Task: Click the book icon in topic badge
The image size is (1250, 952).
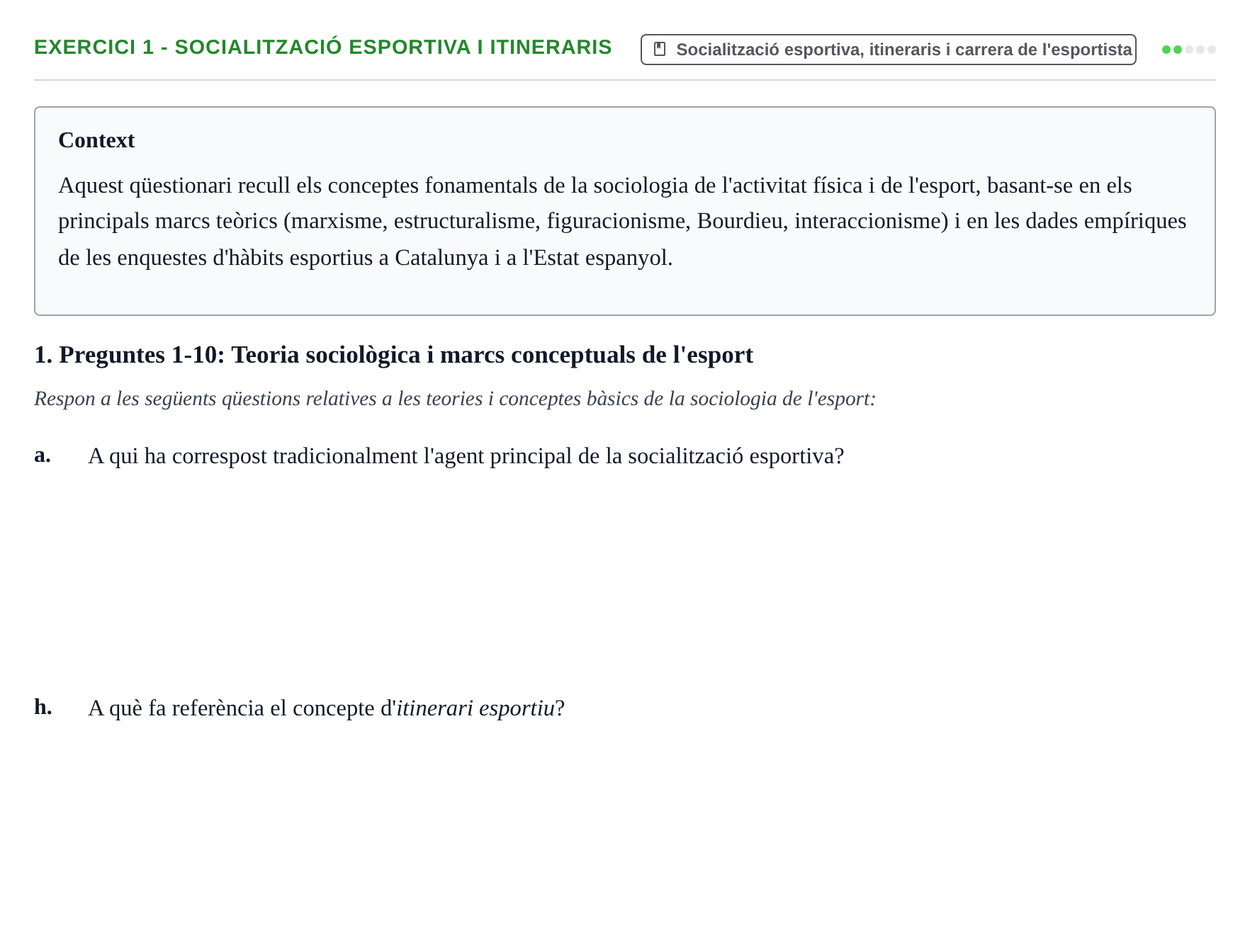Action: [x=660, y=50]
